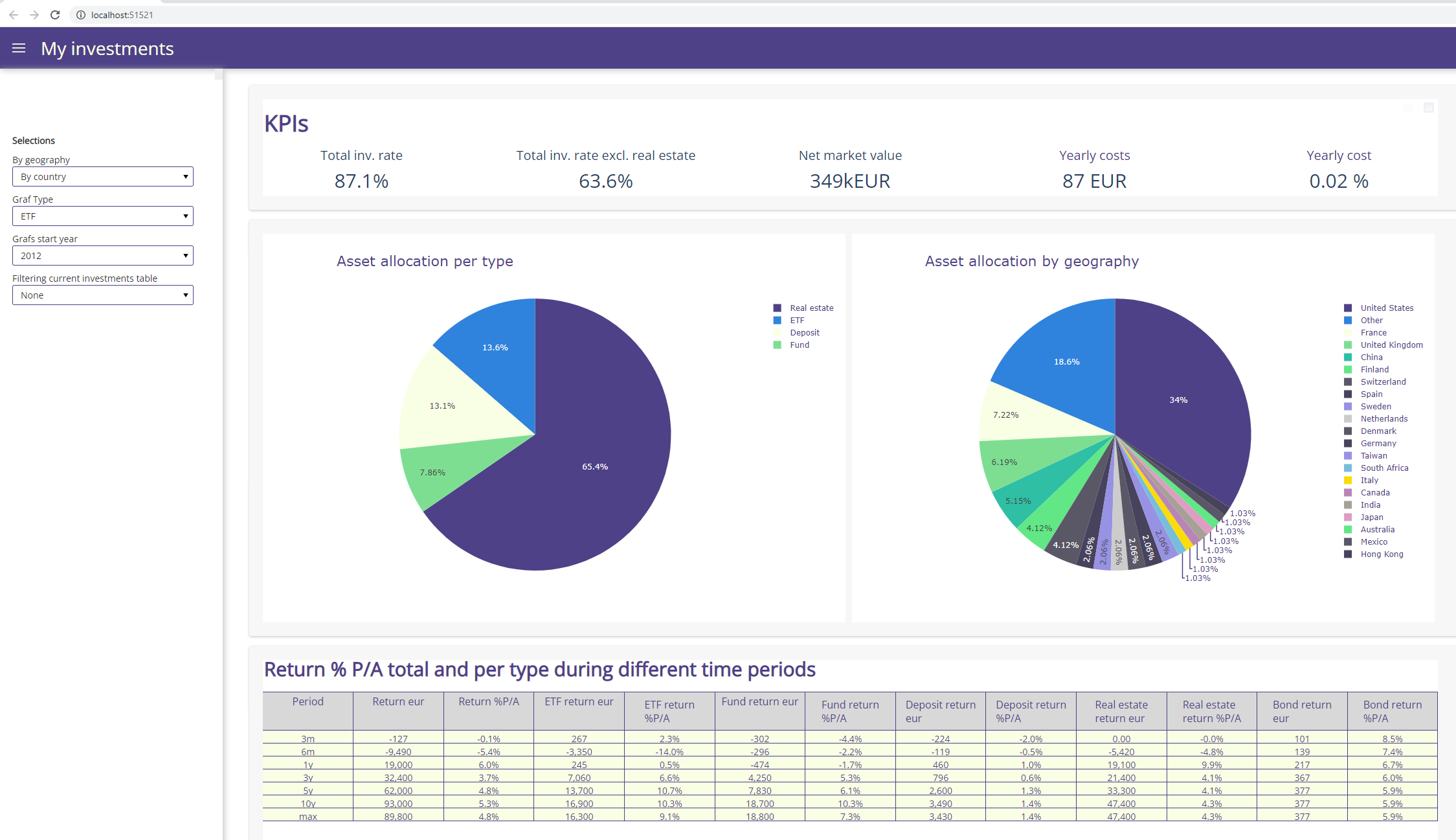Image resolution: width=1456 pixels, height=840 pixels.
Task: Click the URL field showing localhost:51521
Action: coord(122,14)
